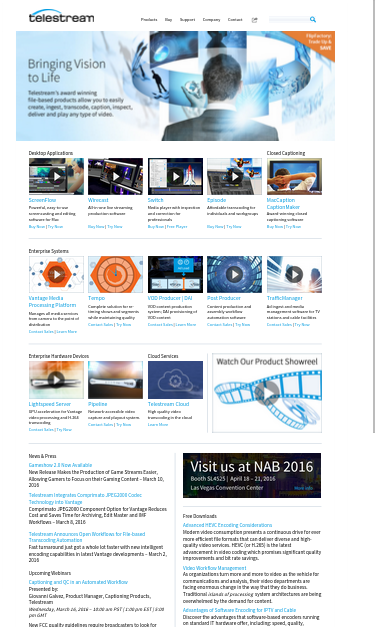Image resolution: width=375 pixels, height=627 pixels.
Task: Click Learn More under VOD Producer
Action: 186,325
